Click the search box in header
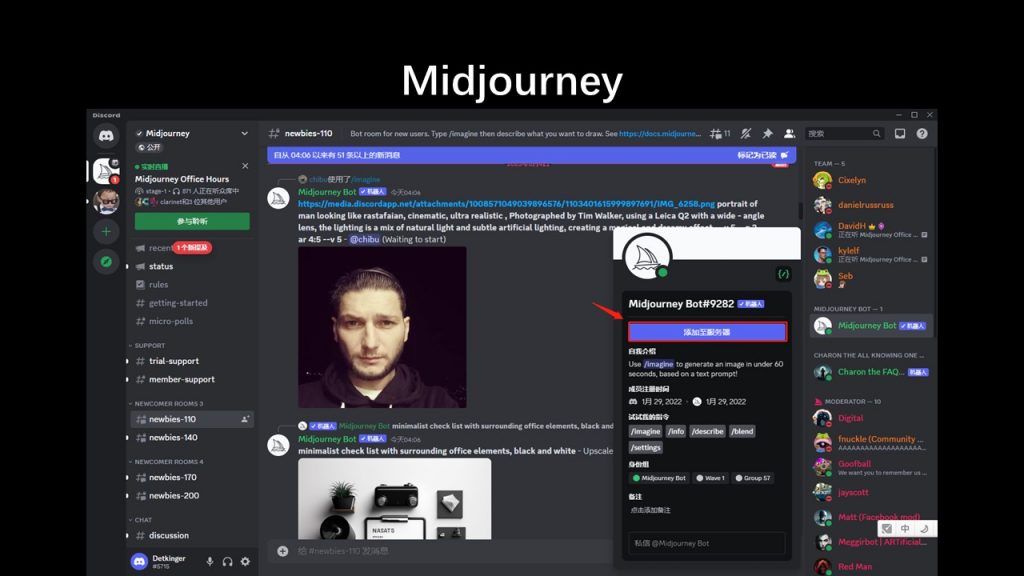Image resolution: width=1024 pixels, height=576 pixels. point(844,133)
